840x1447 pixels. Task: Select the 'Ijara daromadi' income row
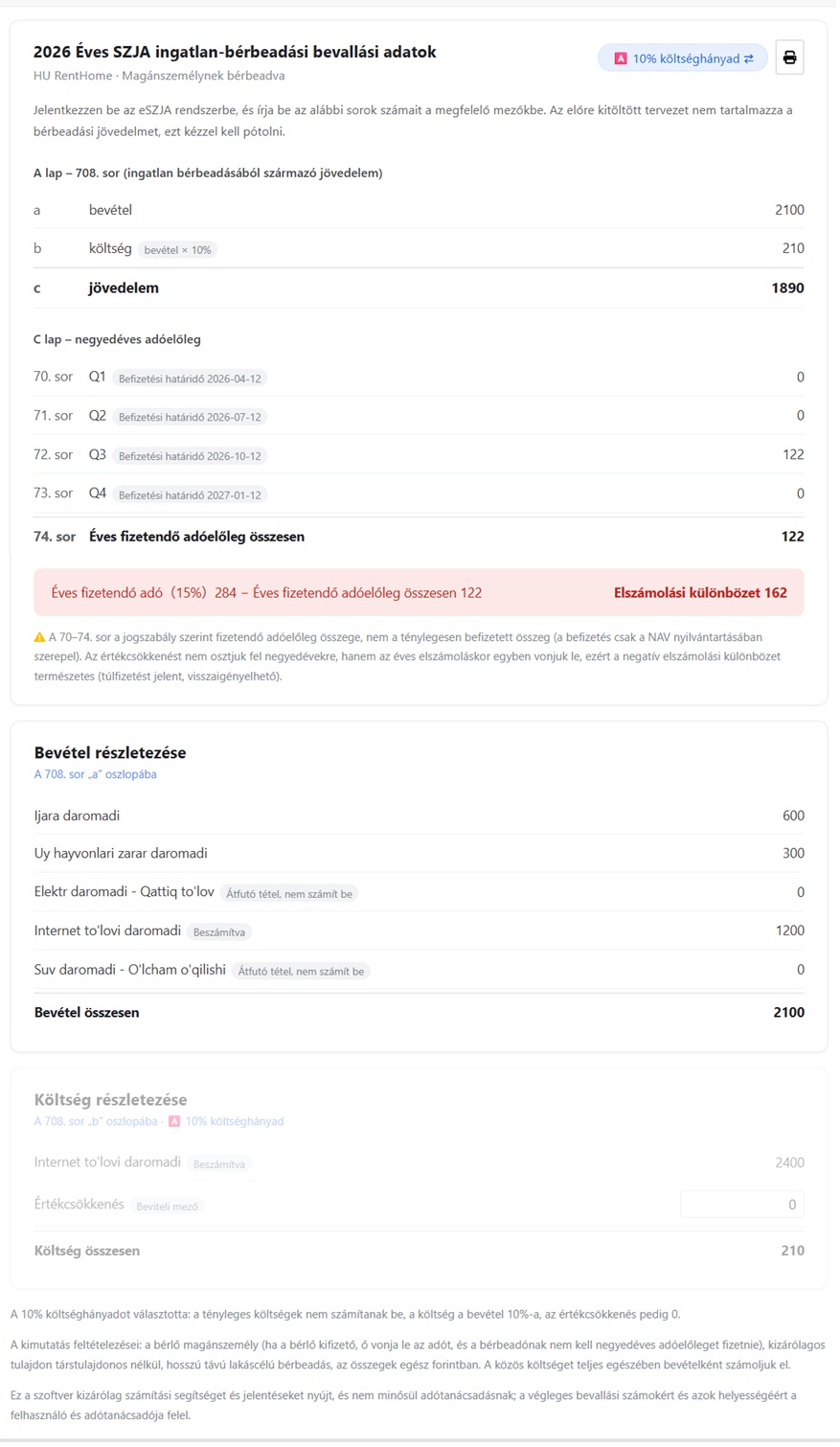419,815
